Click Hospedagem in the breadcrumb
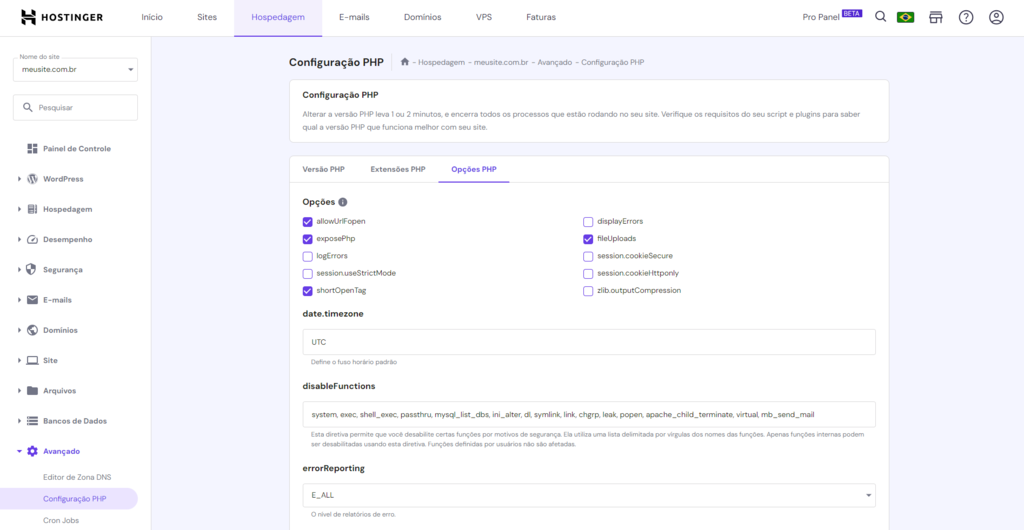 click(441, 62)
